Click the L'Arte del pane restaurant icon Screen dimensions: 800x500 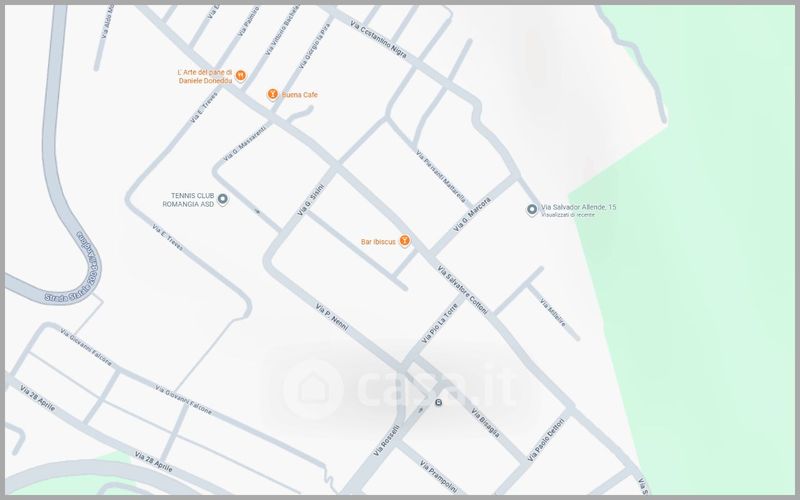click(x=241, y=75)
